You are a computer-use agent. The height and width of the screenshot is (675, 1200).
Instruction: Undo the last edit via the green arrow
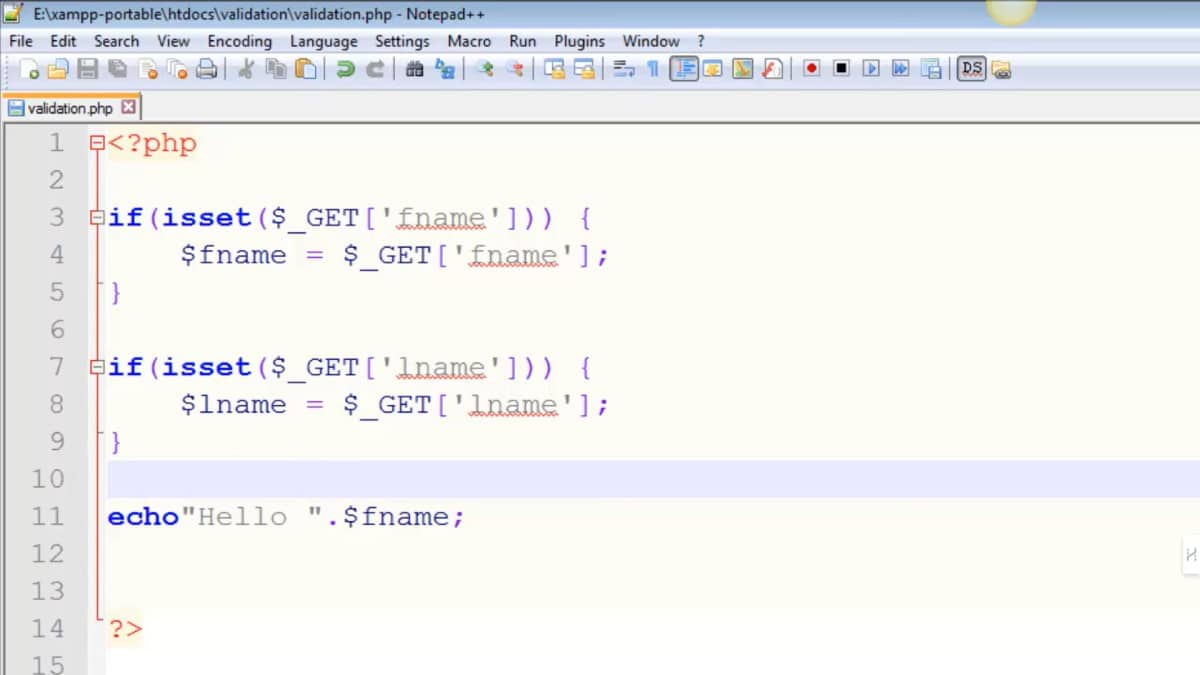pyautogui.click(x=346, y=69)
